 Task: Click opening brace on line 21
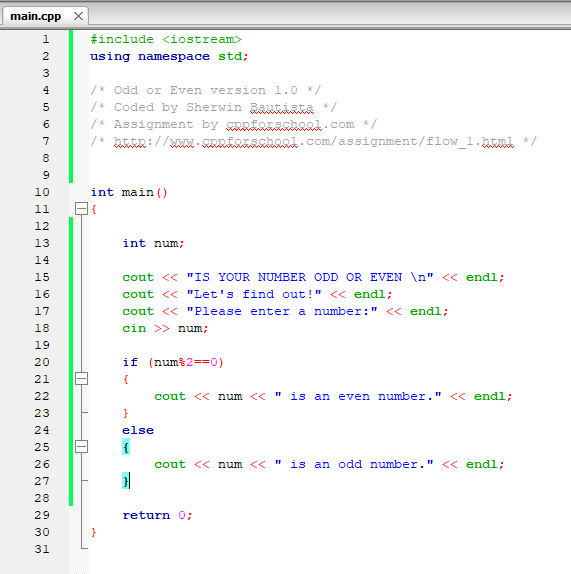click(126, 379)
